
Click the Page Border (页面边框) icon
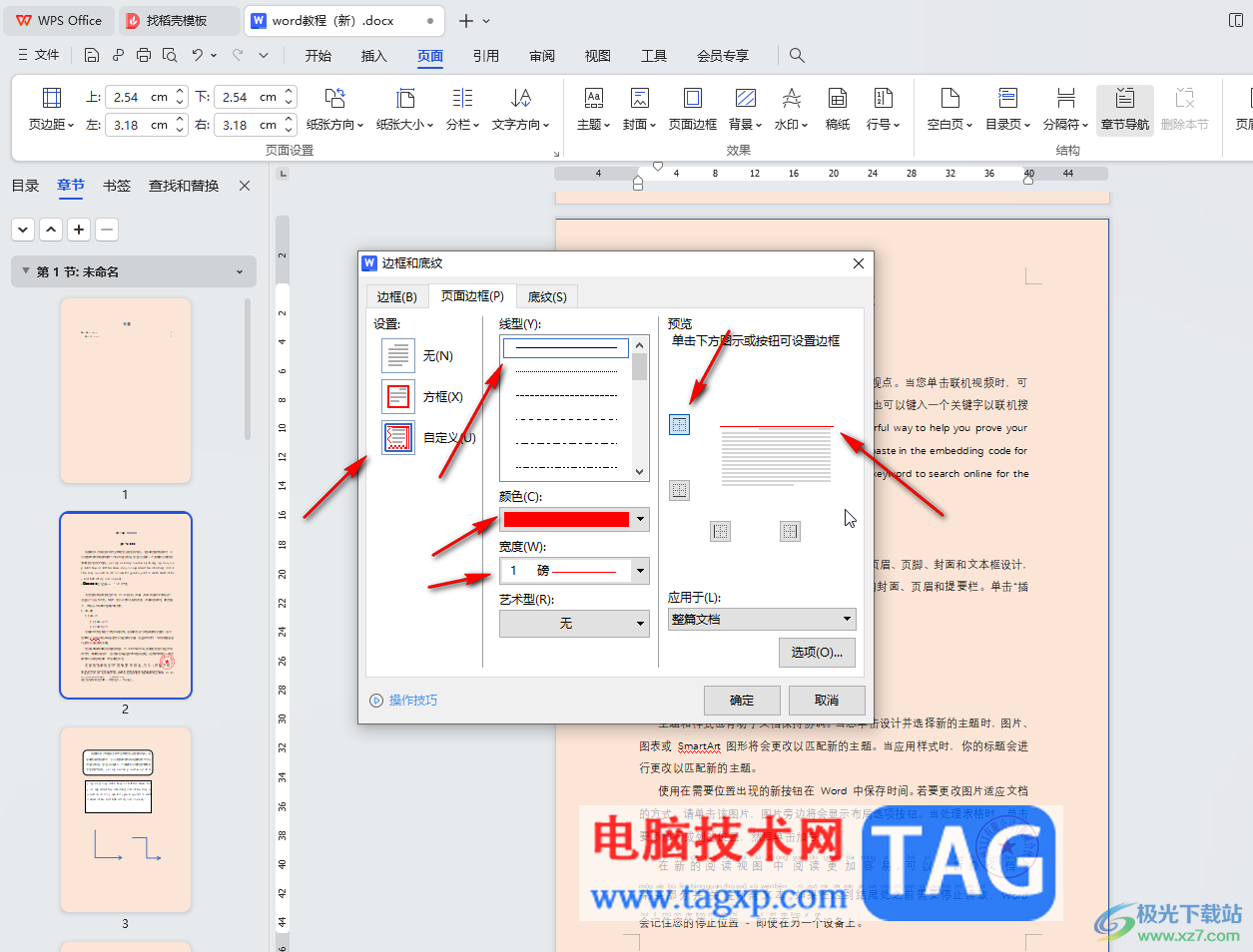[x=693, y=98]
